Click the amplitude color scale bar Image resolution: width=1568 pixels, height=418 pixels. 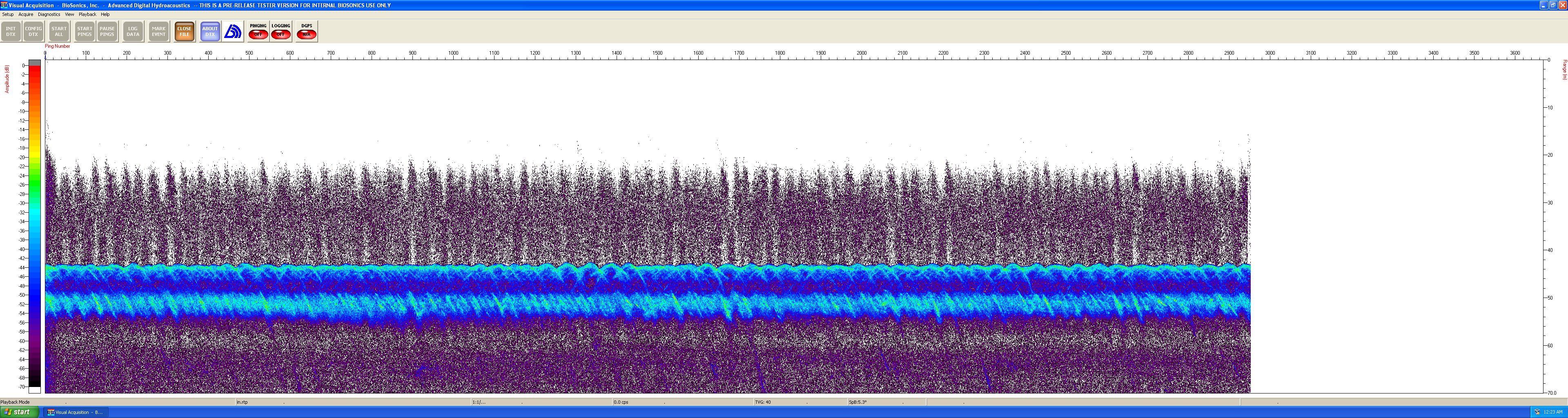tap(35, 226)
